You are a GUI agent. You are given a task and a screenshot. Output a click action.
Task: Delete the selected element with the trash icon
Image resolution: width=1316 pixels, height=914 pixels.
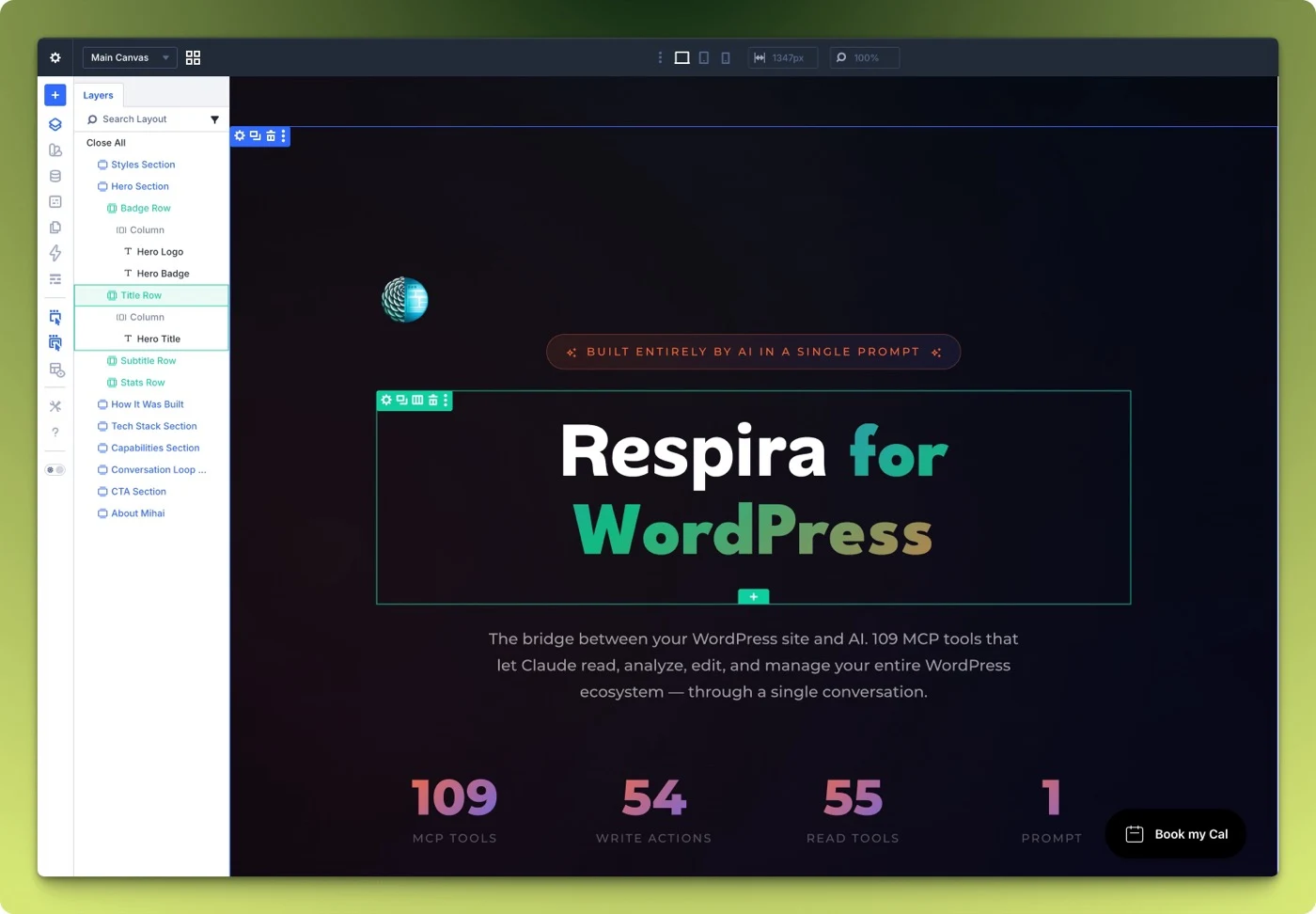[431, 400]
